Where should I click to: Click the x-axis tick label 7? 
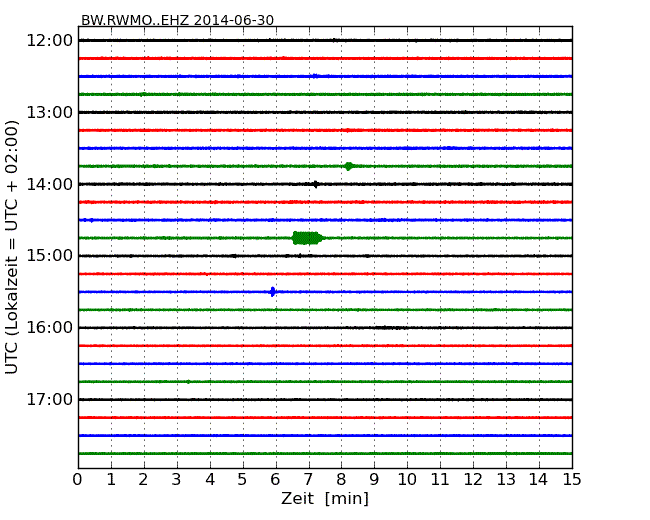tap(308, 480)
